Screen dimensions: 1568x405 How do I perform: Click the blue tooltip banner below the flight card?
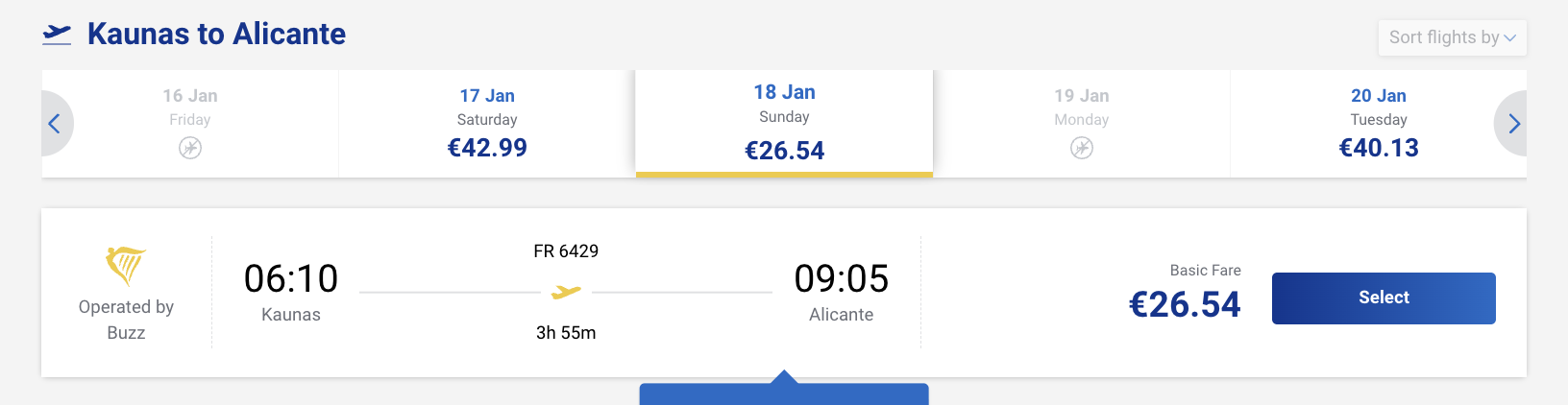click(x=784, y=393)
